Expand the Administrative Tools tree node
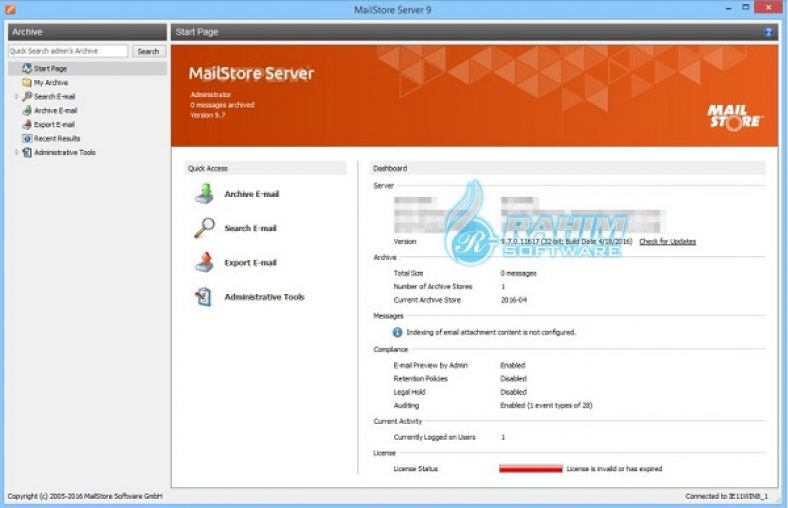Image resolution: width=788 pixels, height=508 pixels. (17, 152)
